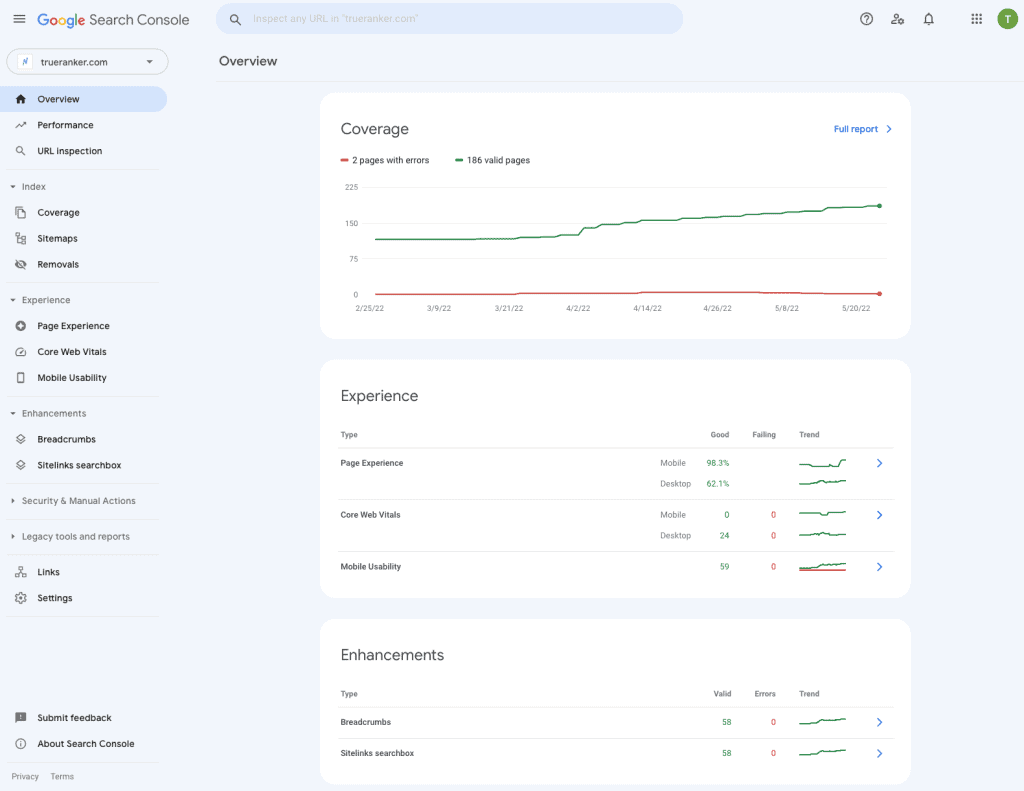The image size is (1024, 791).
Task: Click Breadcrumbs valid count 58
Action: click(726, 722)
